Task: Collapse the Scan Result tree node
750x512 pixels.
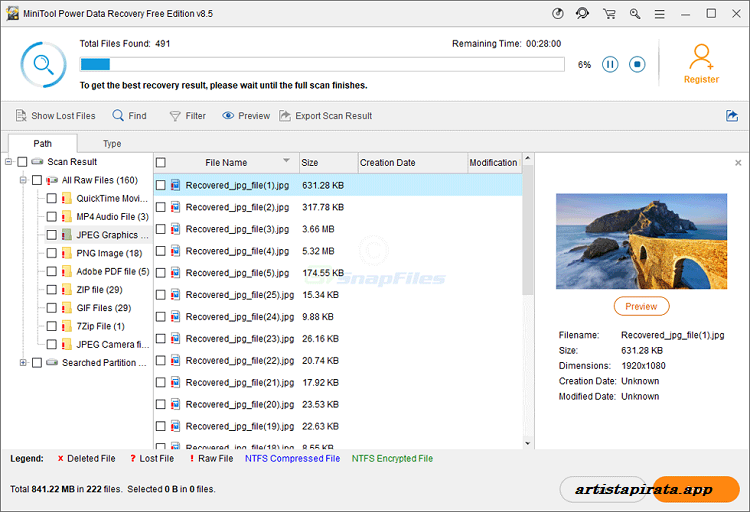Action: point(8,162)
